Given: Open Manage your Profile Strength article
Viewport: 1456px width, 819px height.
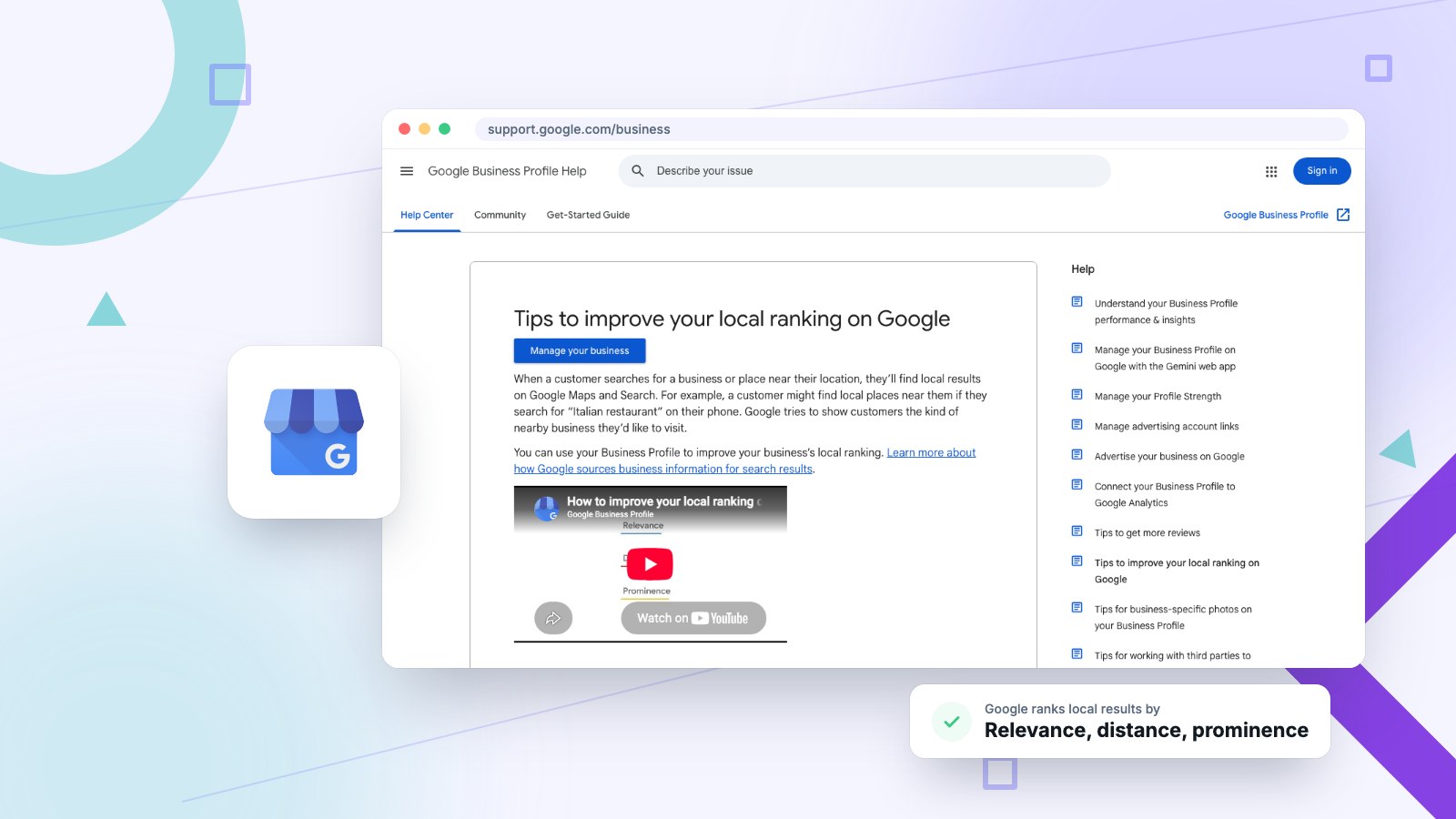Looking at the screenshot, I should pyautogui.click(x=1158, y=397).
